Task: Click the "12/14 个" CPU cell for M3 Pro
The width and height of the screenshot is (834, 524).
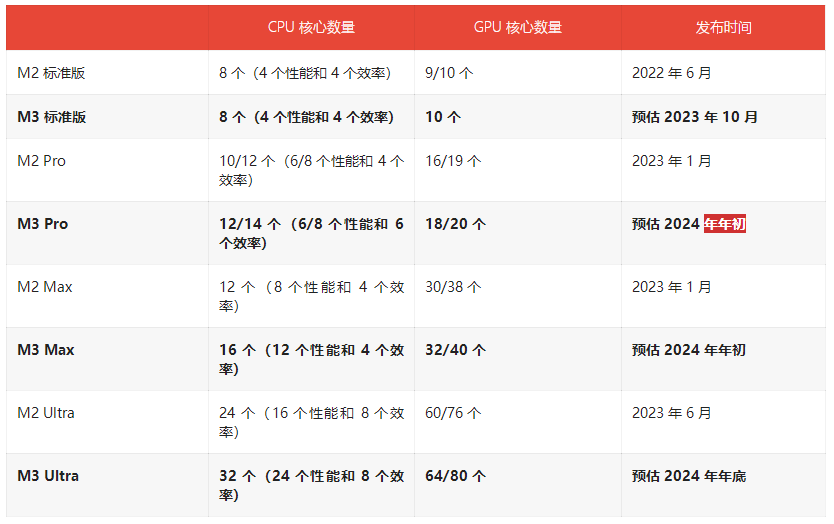Action: 312,233
